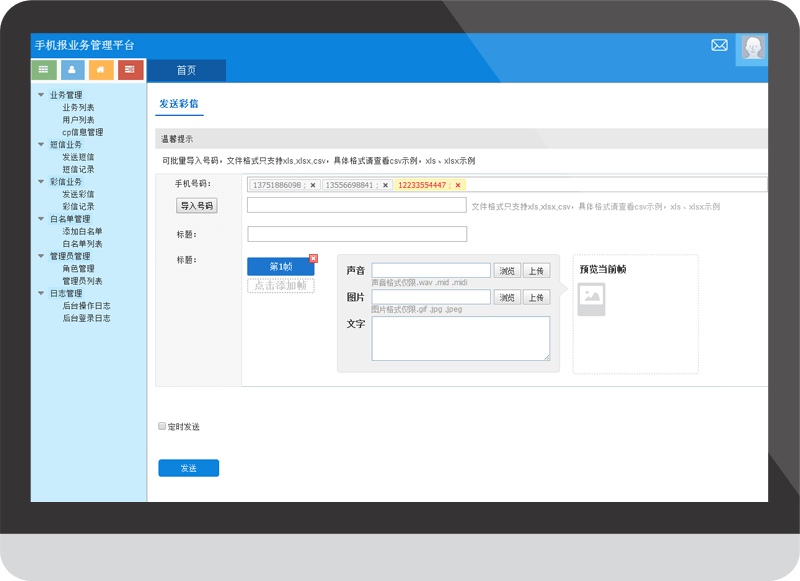Switch to the 首页 tab

point(186,70)
